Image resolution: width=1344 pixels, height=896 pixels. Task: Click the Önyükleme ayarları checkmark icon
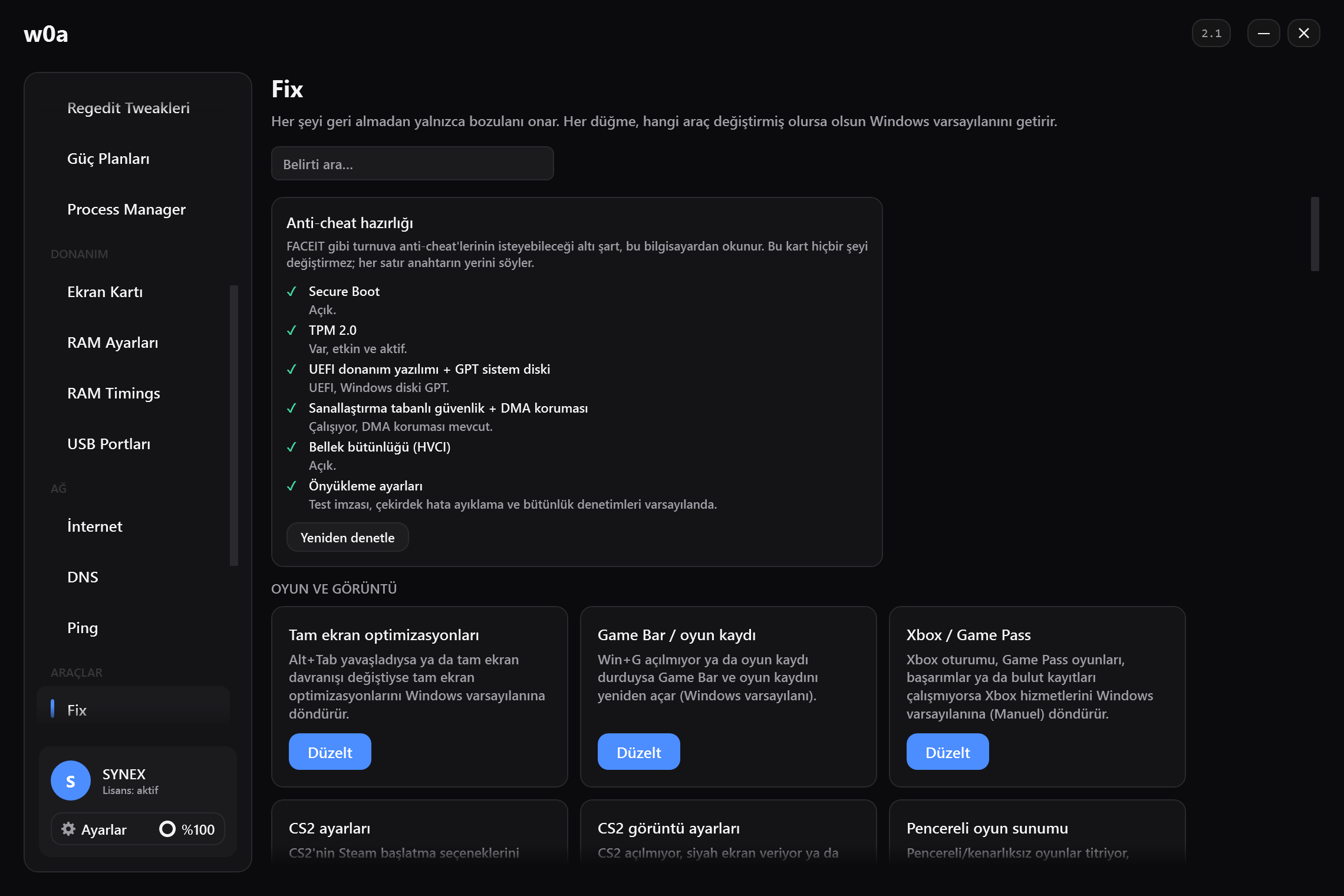[291, 486]
